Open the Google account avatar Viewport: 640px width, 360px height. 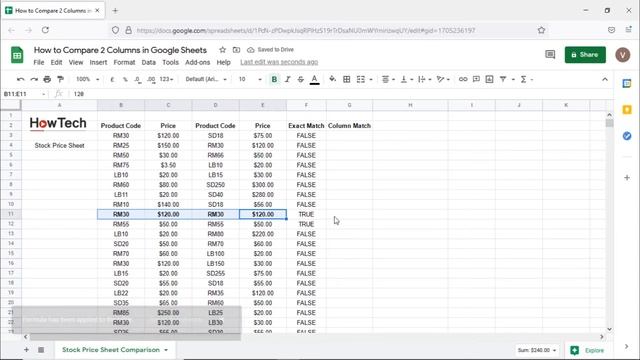[x=622, y=55]
